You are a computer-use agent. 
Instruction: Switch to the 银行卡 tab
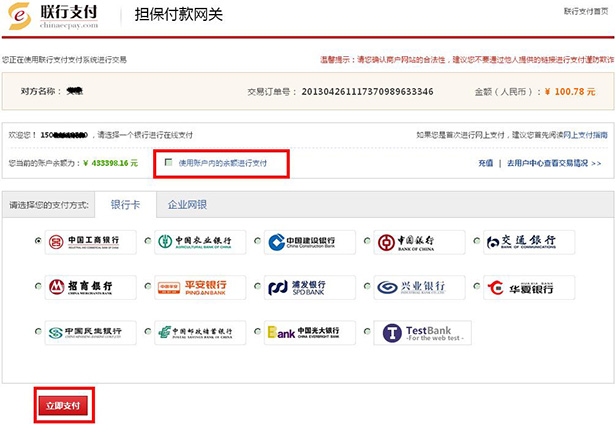[124, 203]
